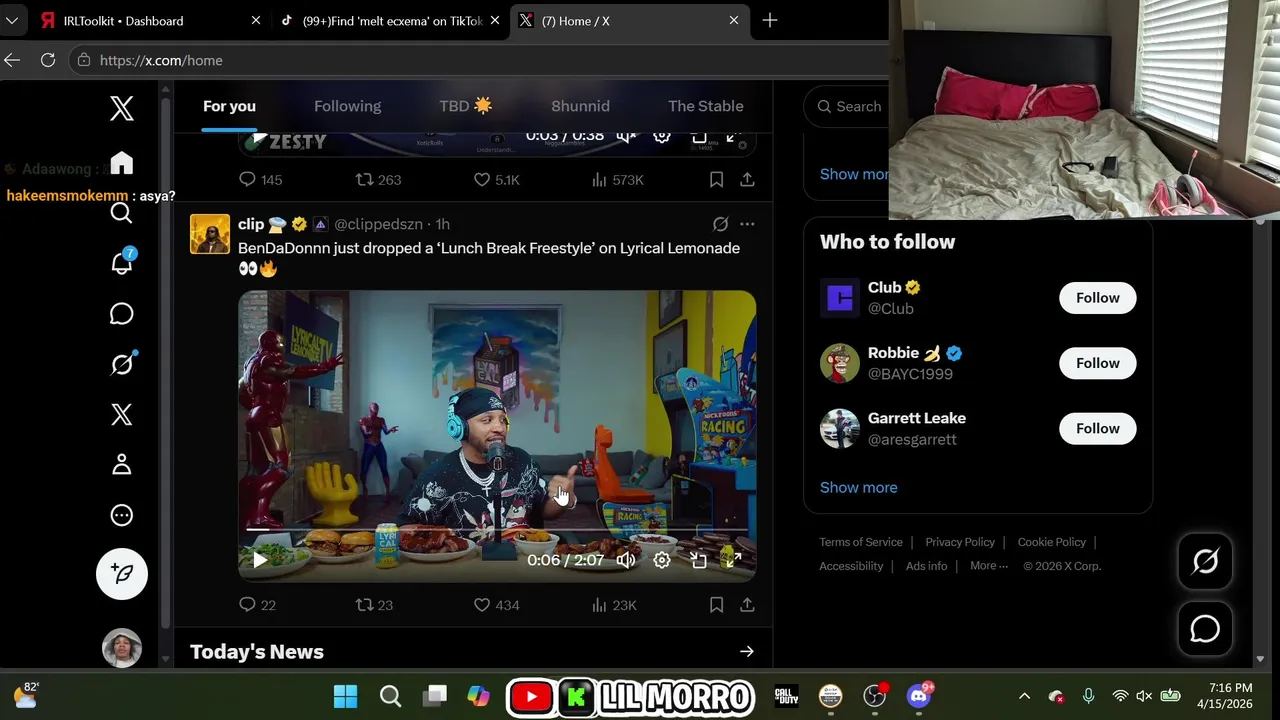Open Notifications bell icon
1280x720 pixels.
122,263
